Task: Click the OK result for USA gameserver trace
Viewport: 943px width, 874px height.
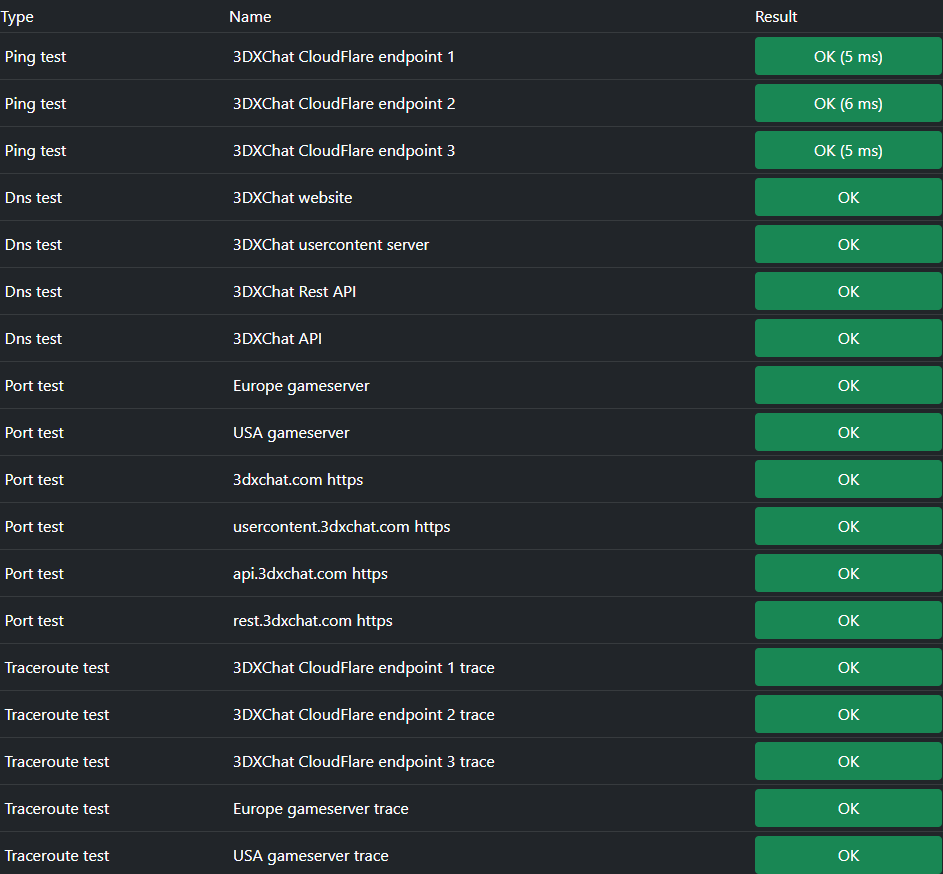Action: pos(847,855)
